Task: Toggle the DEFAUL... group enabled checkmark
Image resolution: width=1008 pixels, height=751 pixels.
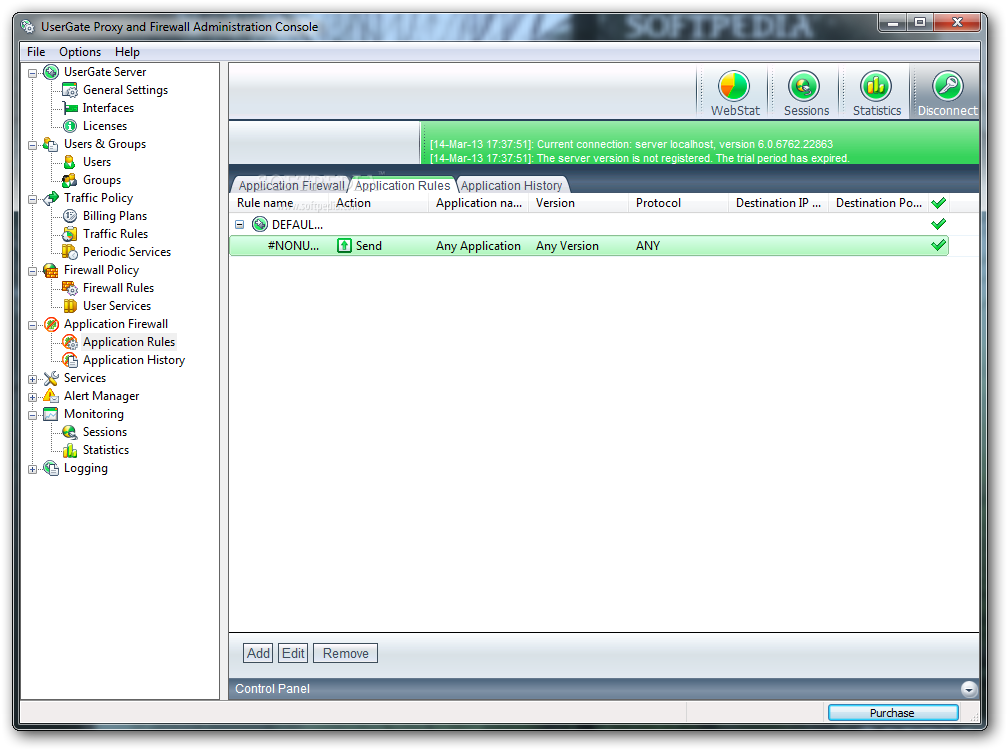Action: tap(938, 224)
